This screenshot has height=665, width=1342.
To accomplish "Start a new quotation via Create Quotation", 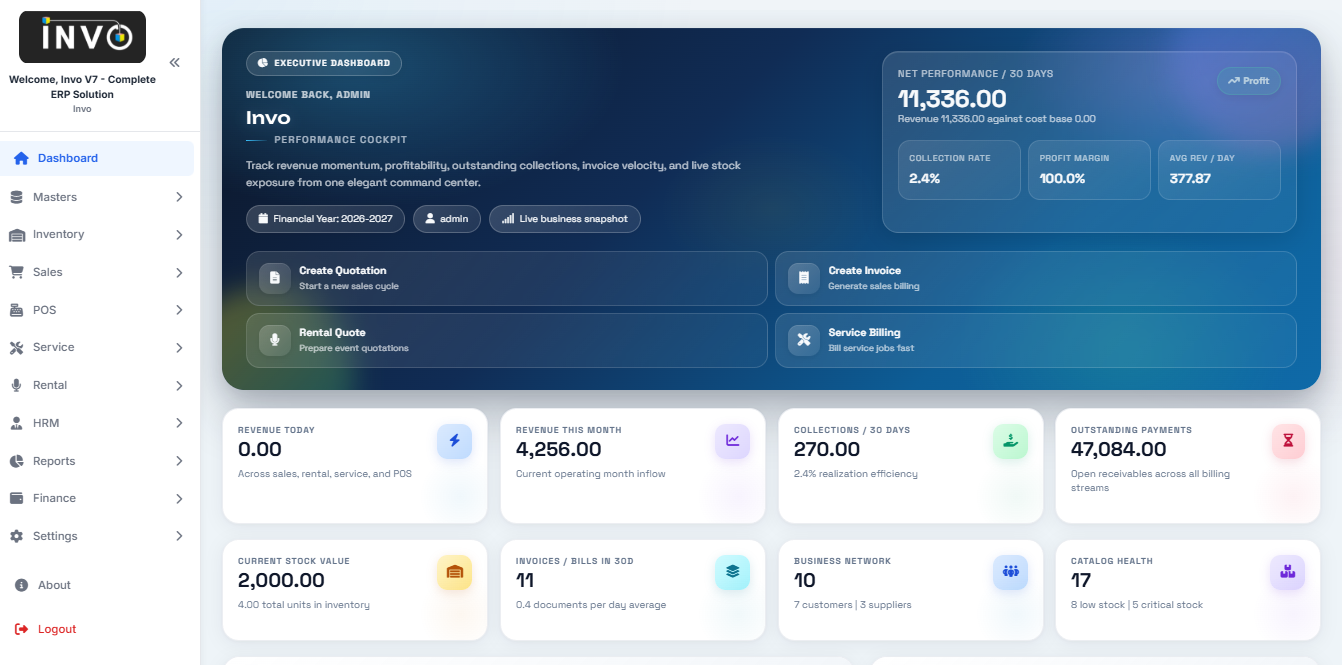I will point(507,278).
